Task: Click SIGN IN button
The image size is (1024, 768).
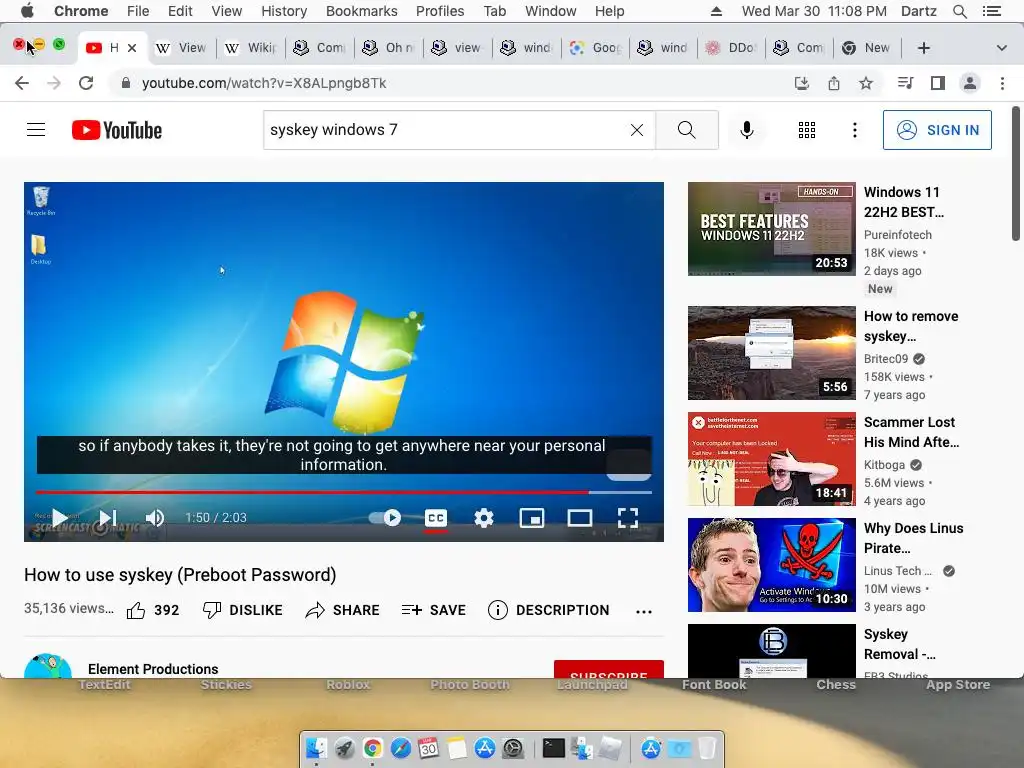Action: point(937,130)
